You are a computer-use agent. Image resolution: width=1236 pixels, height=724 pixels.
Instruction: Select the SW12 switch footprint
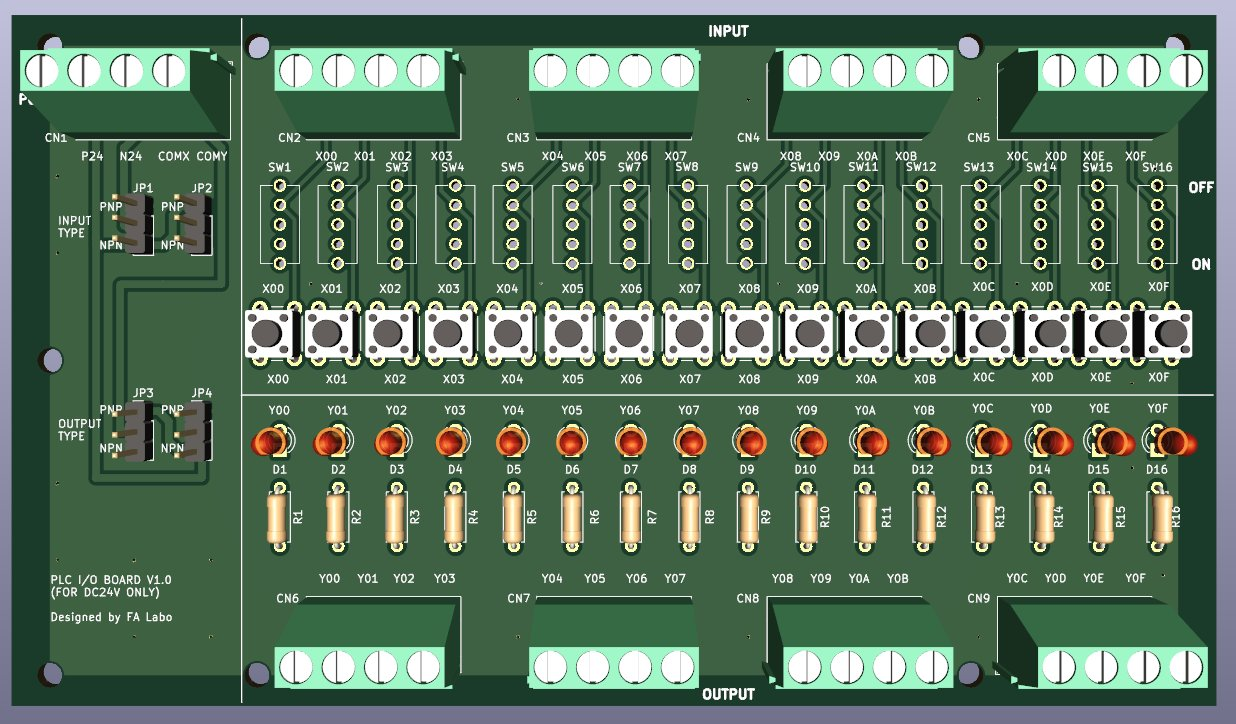tap(921, 225)
